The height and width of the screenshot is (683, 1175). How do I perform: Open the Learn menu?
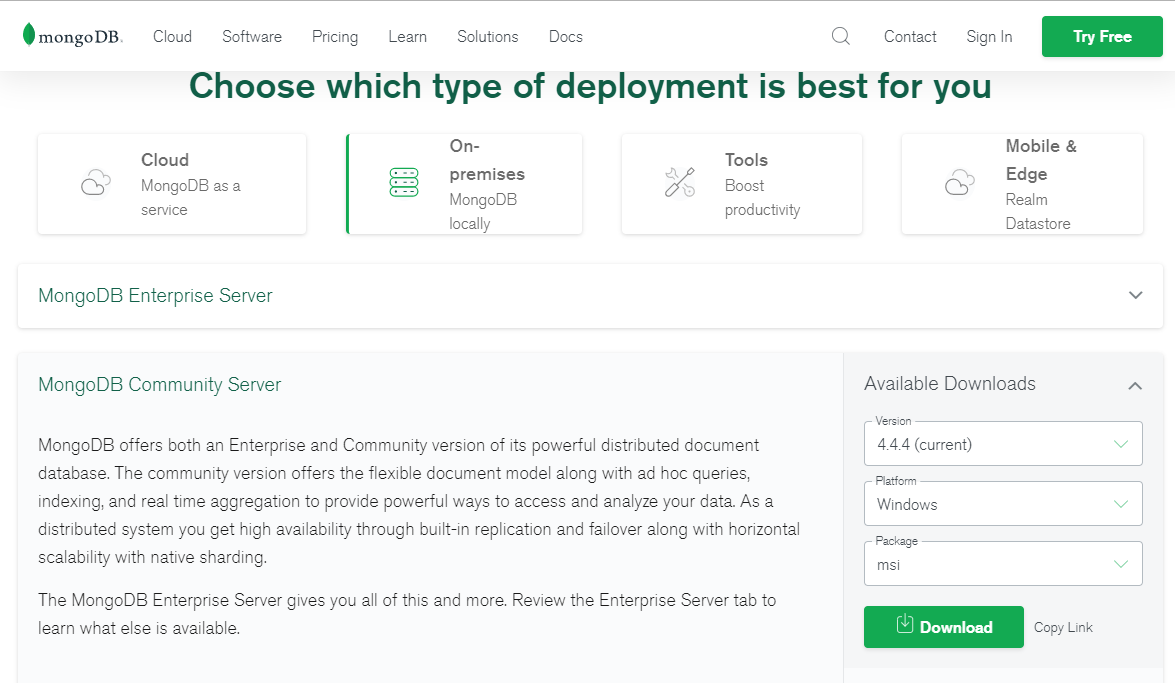[x=408, y=37]
